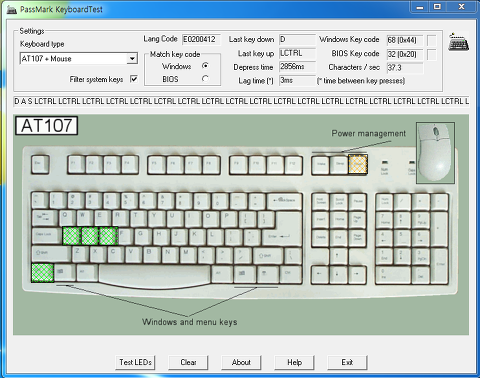Image resolution: width=480 pixels, height=378 pixels.
Task: Click the F12 key on keyboard image
Action: tap(293, 165)
